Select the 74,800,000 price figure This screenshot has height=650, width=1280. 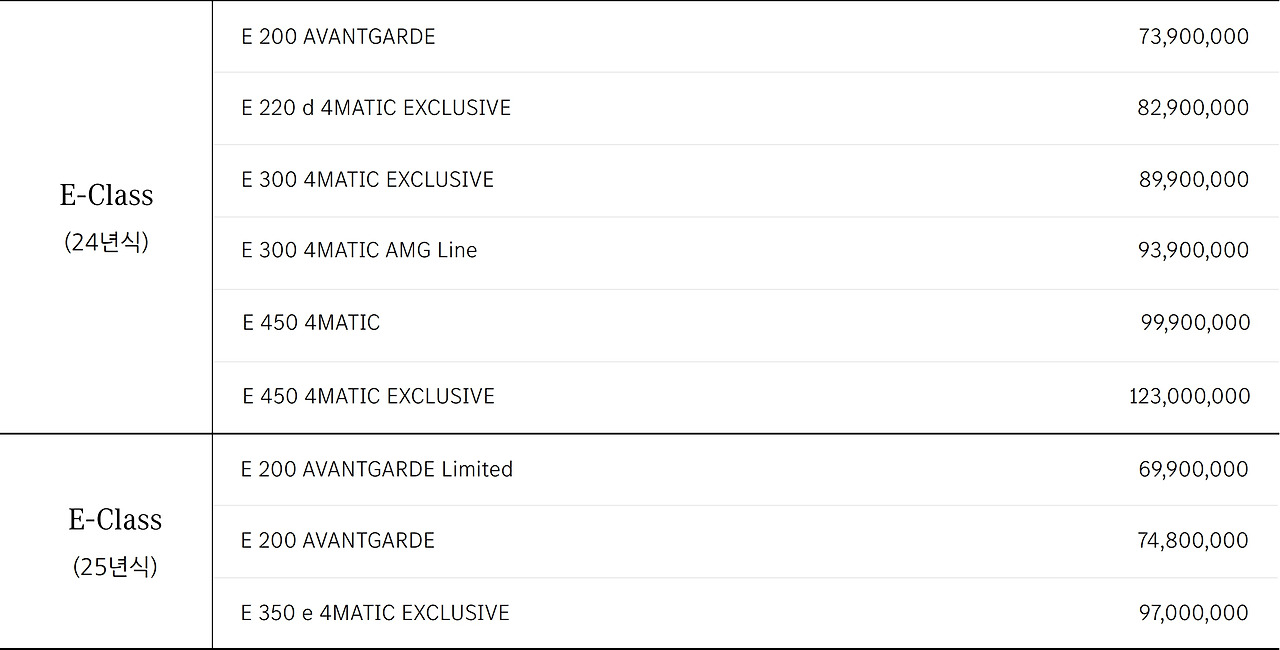coord(1193,541)
